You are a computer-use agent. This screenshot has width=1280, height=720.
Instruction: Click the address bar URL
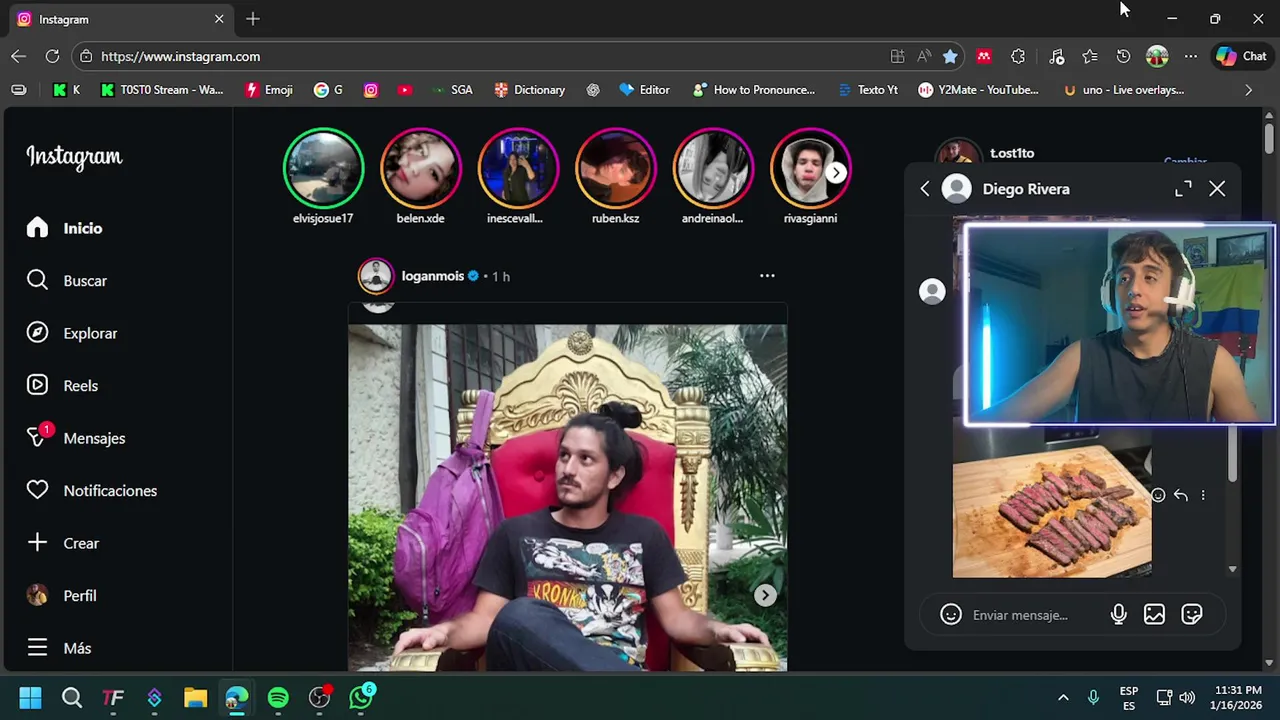click(180, 56)
